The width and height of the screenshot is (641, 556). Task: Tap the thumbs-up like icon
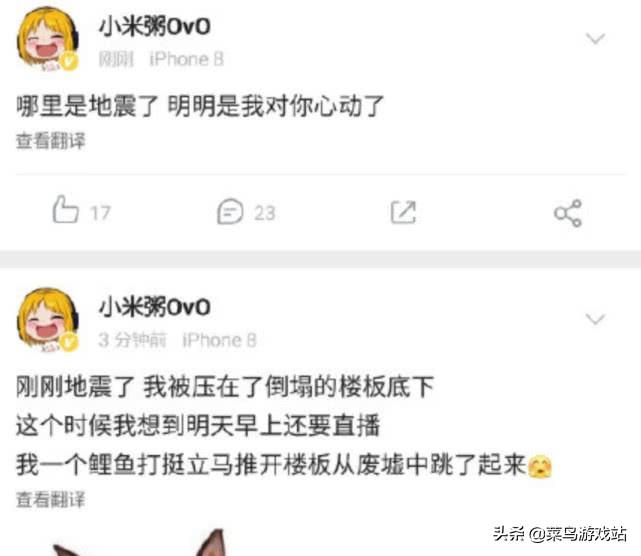coord(65,210)
